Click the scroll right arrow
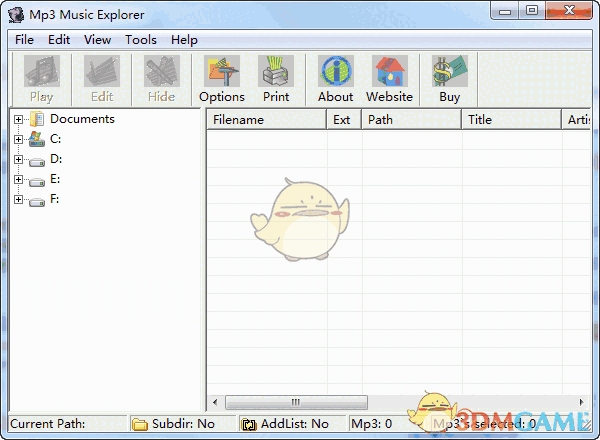 (582, 402)
